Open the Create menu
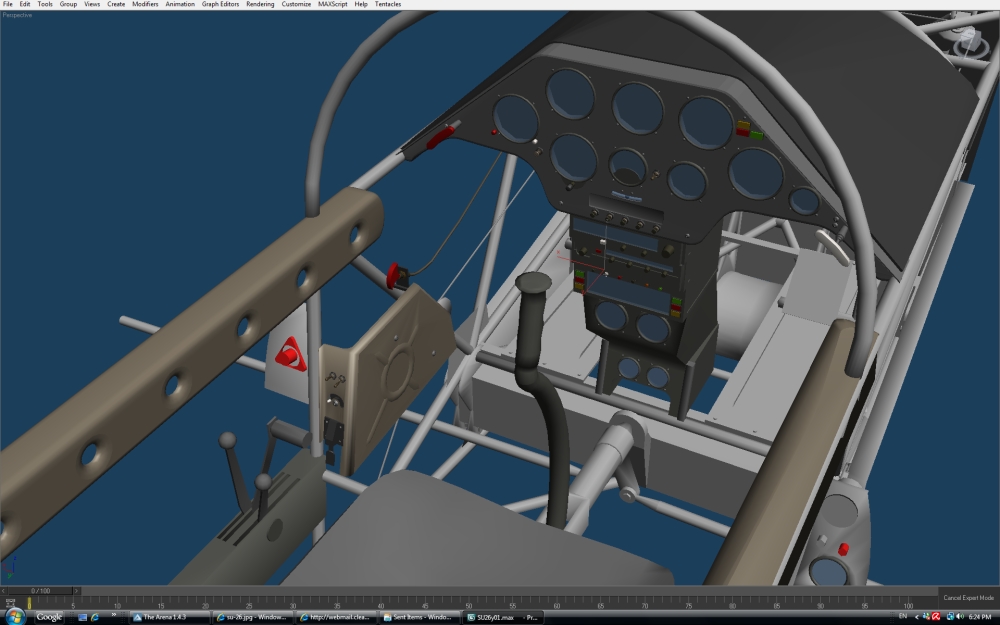Image resolution: width=1000 pixels, height=625 pixels. [x=116, y=4]
